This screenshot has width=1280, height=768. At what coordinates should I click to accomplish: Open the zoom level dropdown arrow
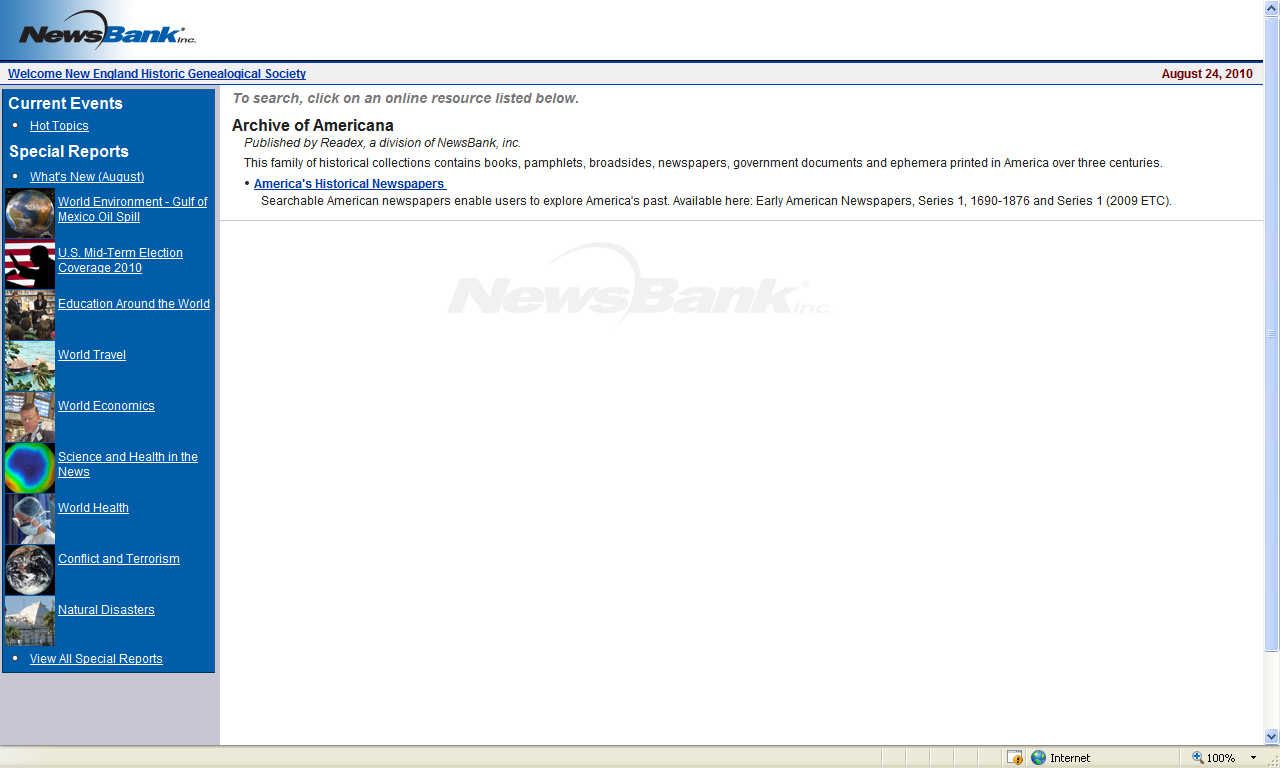1254,758
